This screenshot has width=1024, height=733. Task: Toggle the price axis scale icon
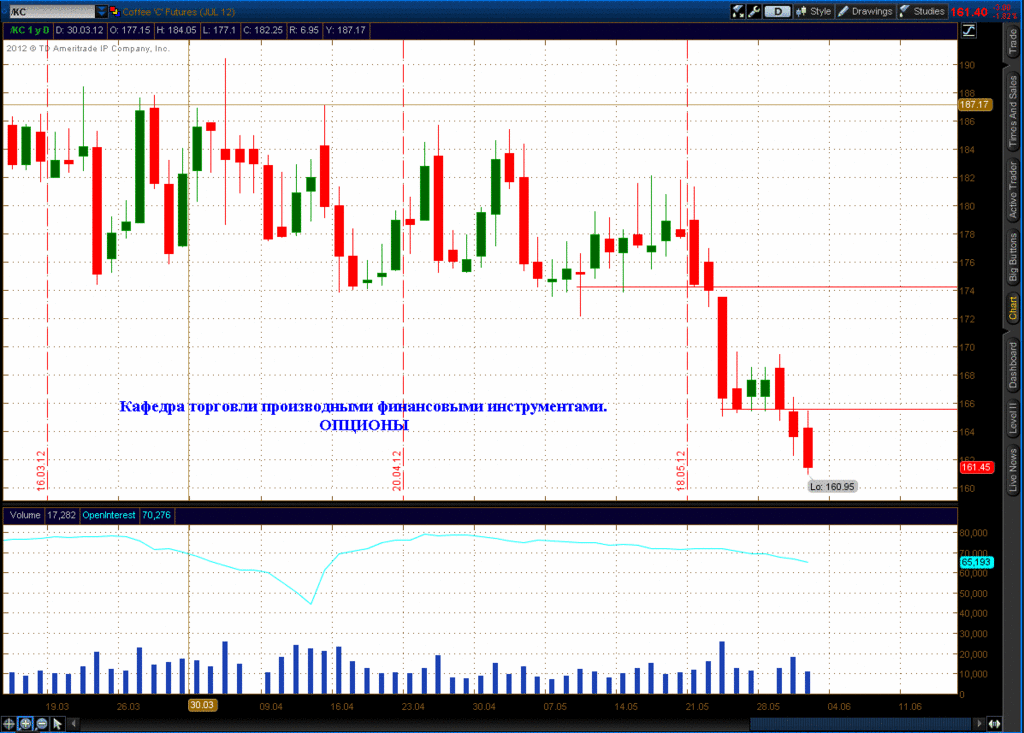(x=969, y=30)
